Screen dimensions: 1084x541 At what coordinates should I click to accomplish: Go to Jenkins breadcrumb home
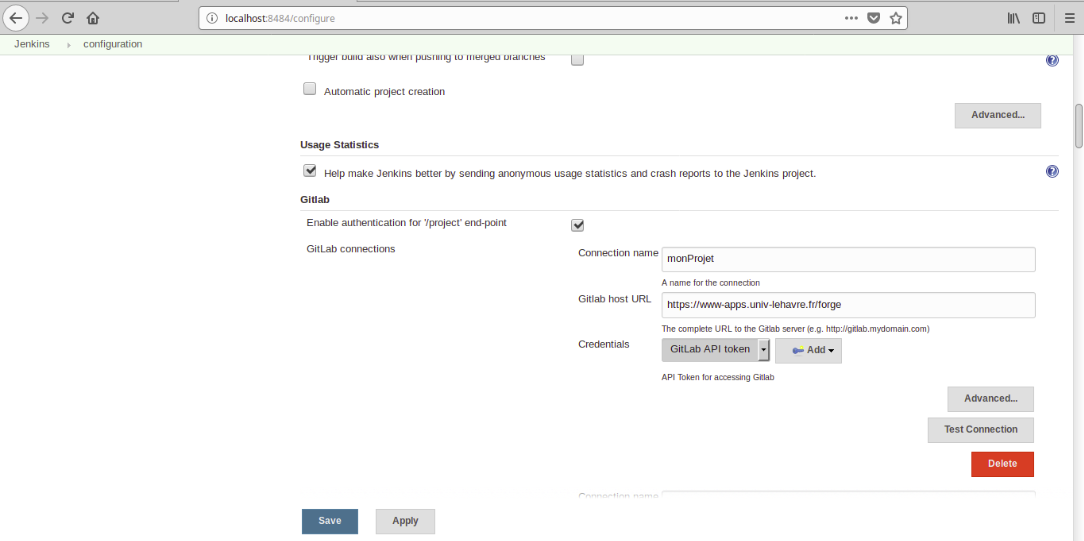pyautogui.click(x=32, y=44)
